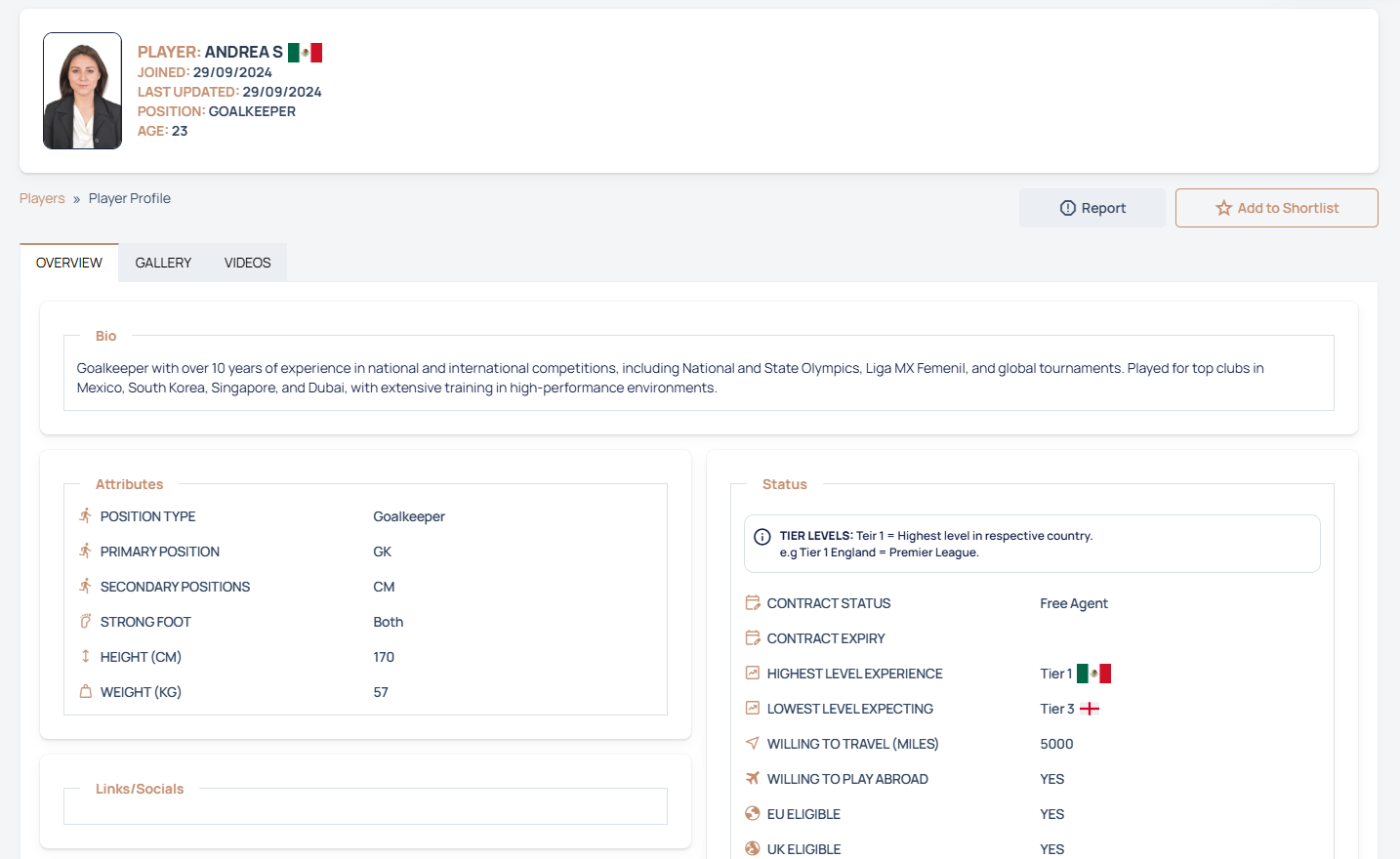Click the star icon in Add to Shortlist
The height and width of the screenshot is (859, 1400).
(1224, 208)
